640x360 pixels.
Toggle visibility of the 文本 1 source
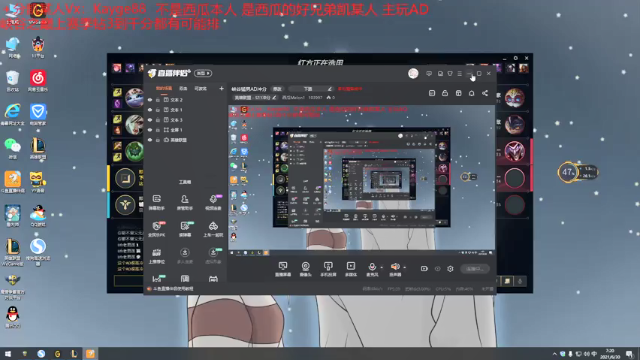[150, 110]
